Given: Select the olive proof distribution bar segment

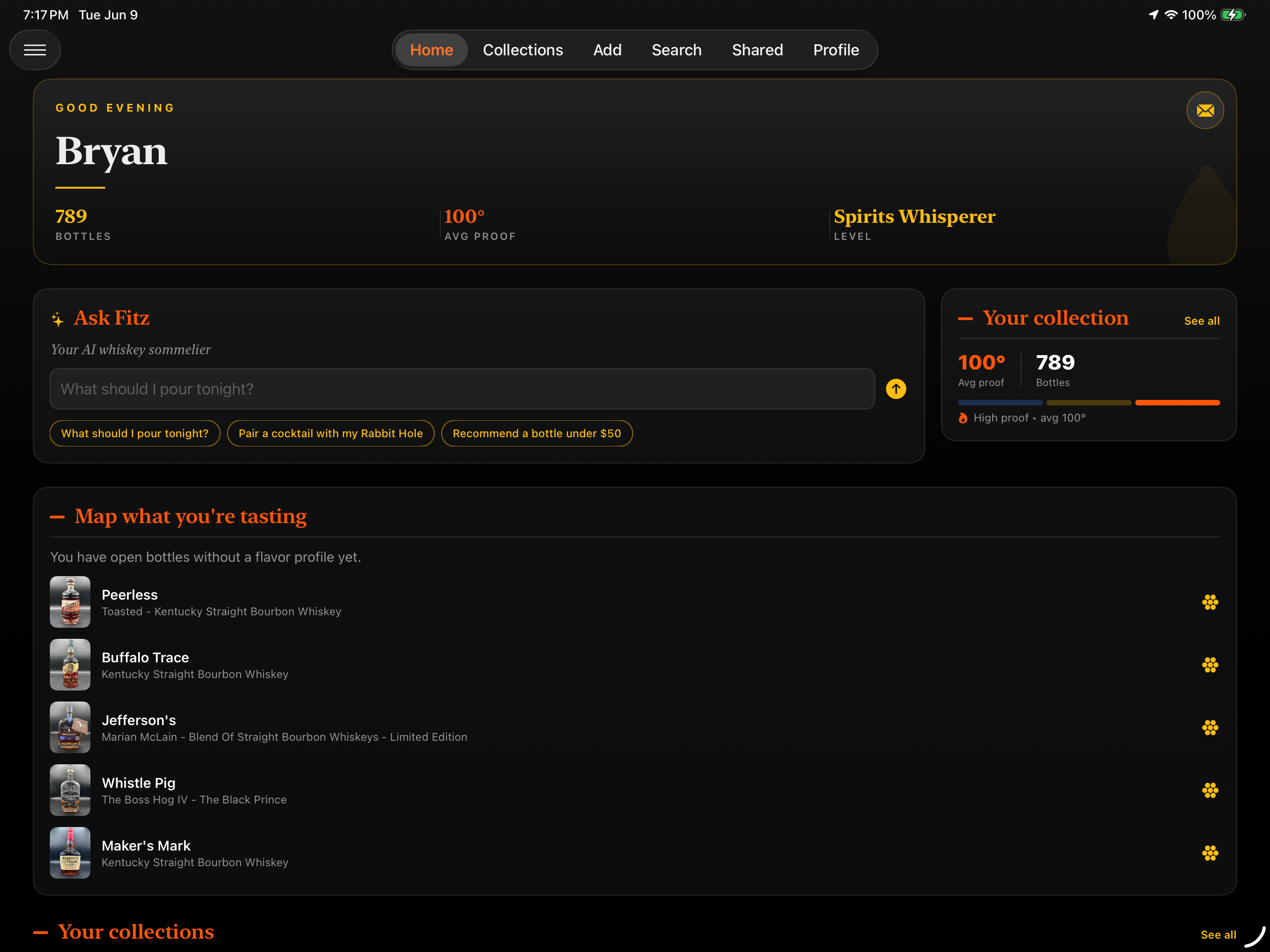Looking at the screenshot, I should click(x=1089, y=403).
